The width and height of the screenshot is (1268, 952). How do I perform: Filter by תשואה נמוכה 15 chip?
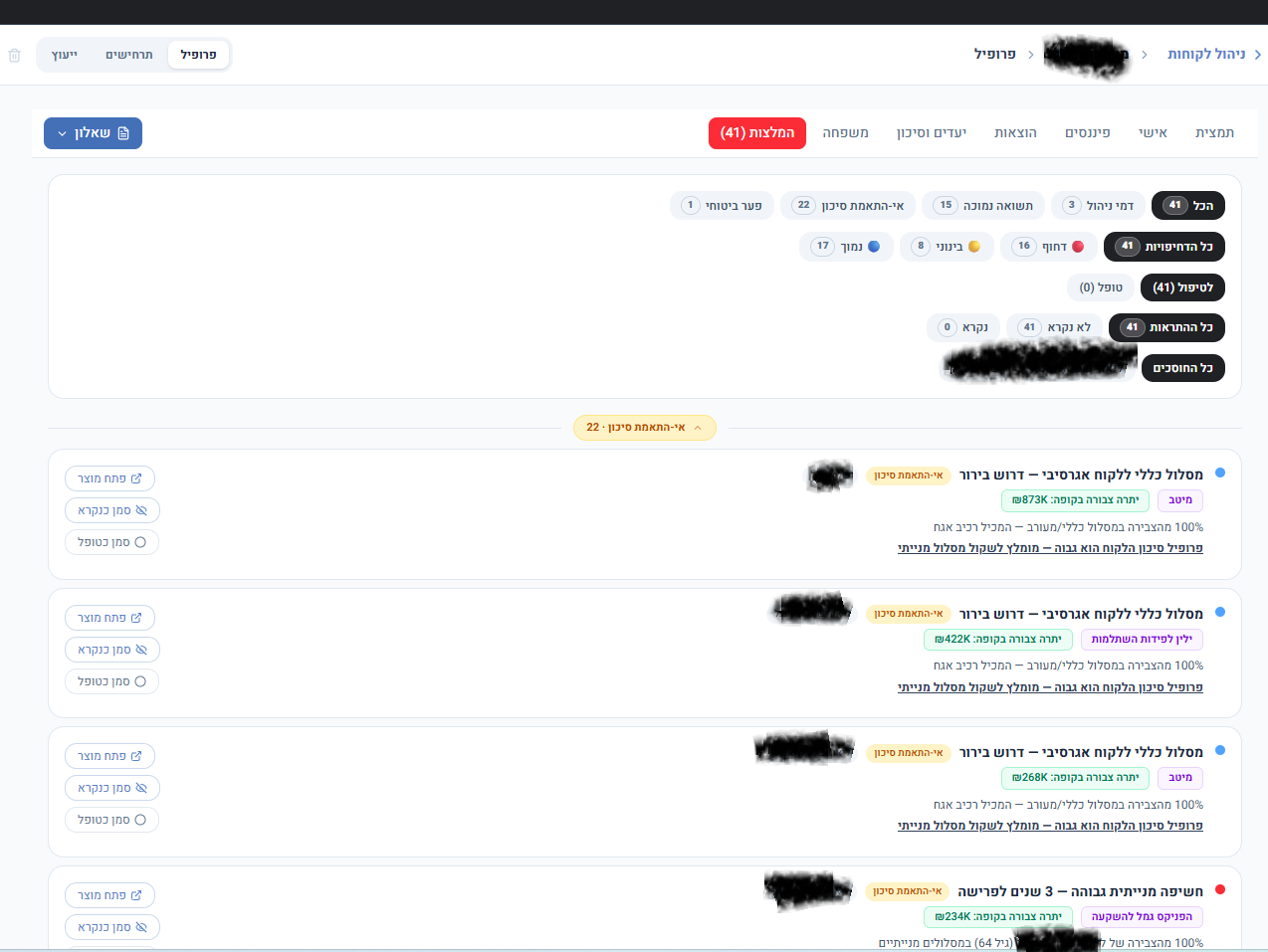tap(983, 206)
